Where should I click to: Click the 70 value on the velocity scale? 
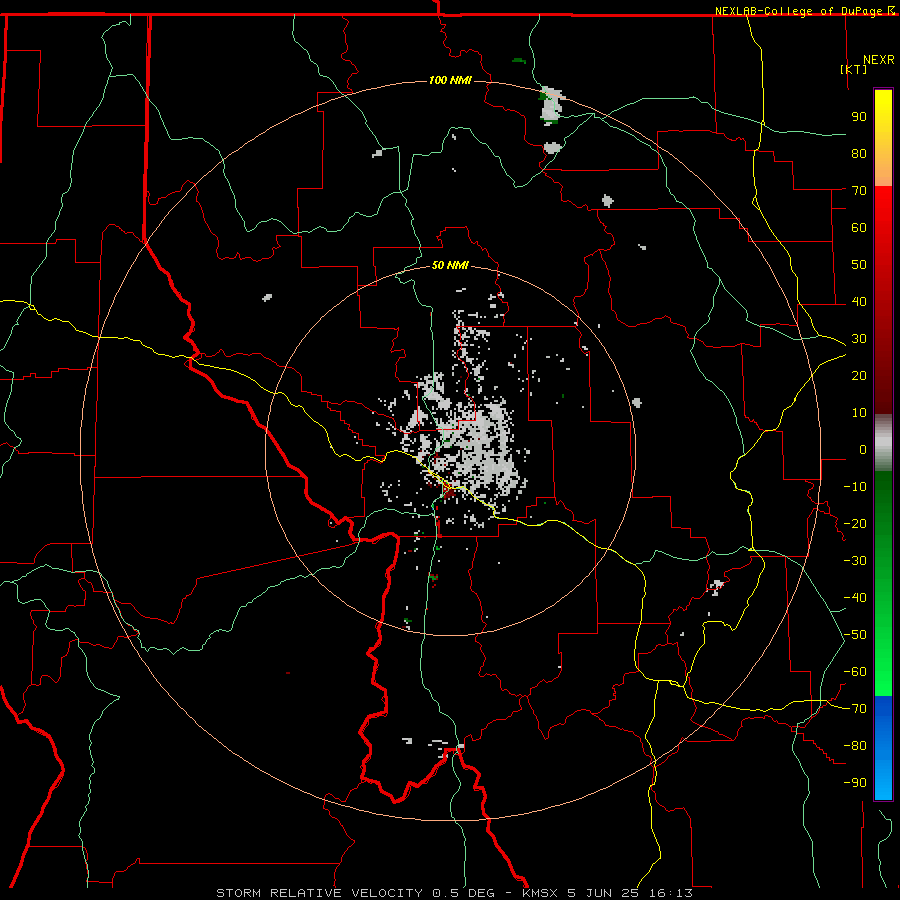[859, 191]
